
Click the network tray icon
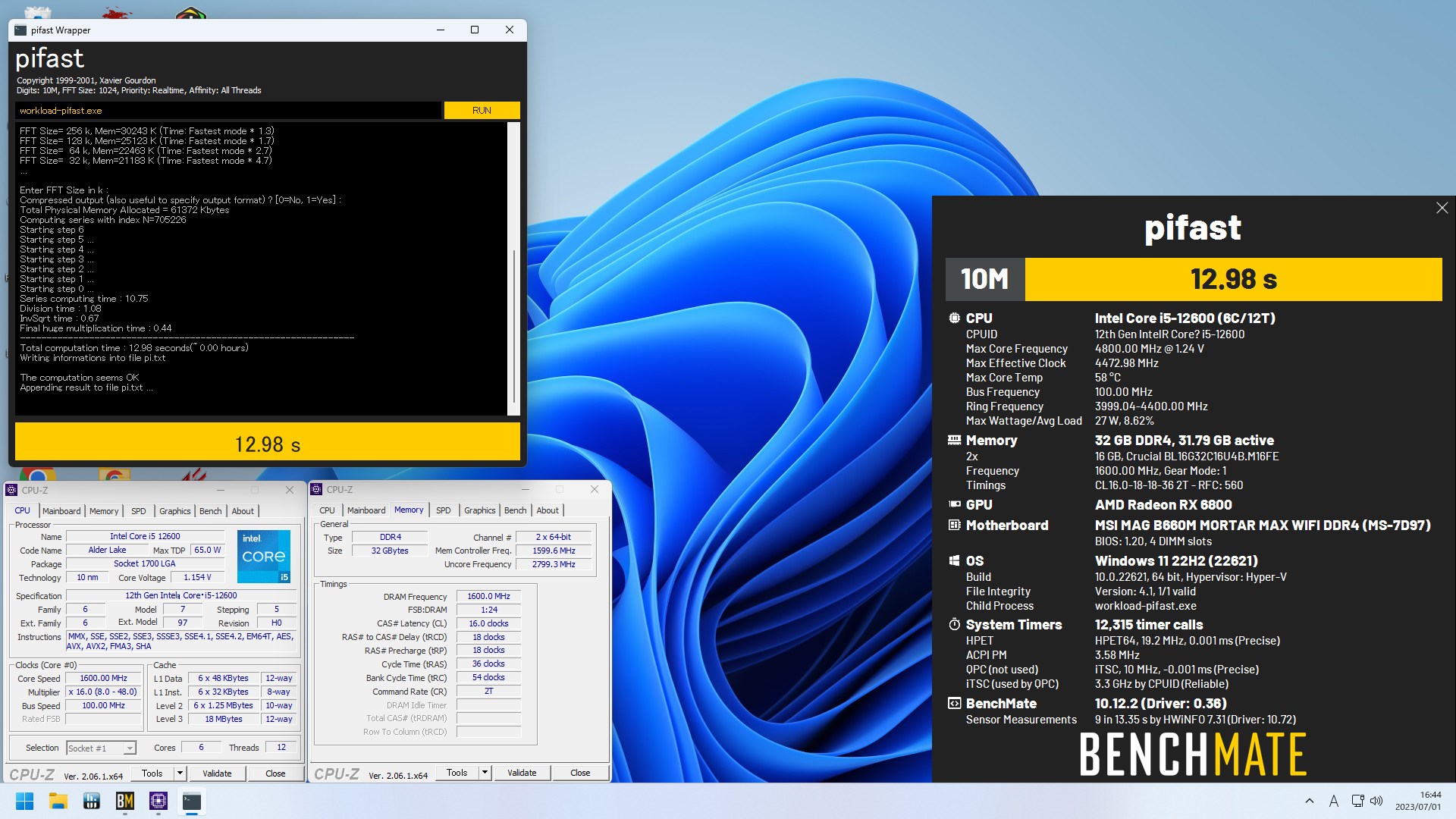click(x=1357, y=801)
